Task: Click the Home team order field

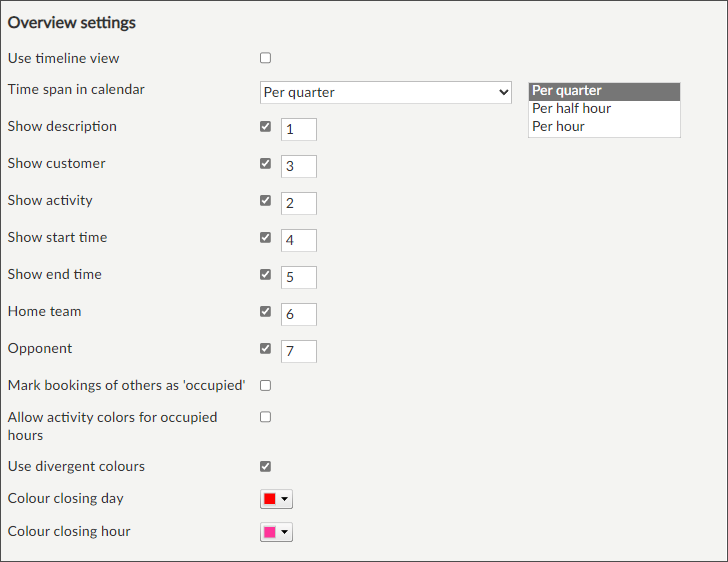Action: [x=299, y=314]
